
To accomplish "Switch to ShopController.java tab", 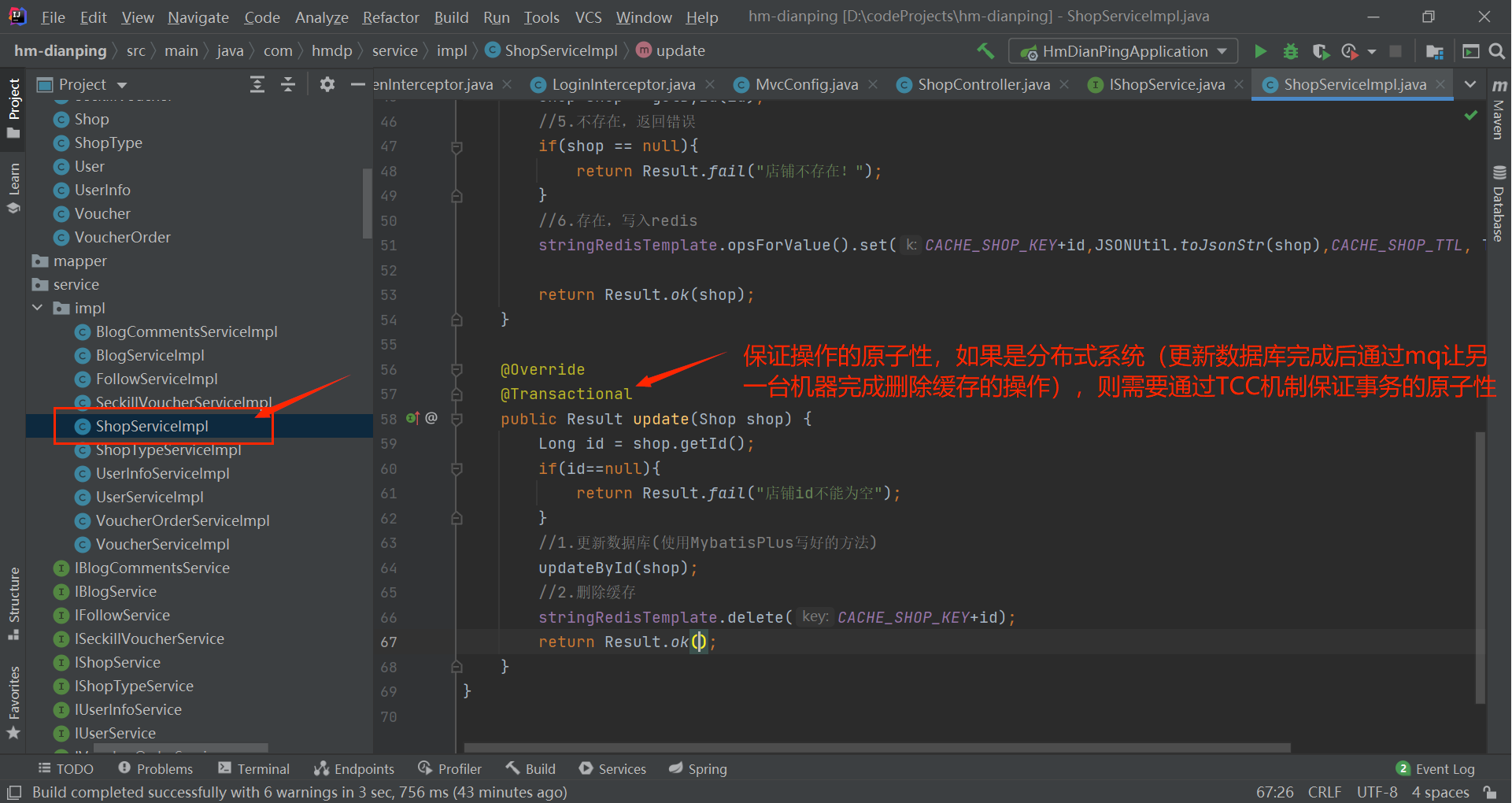I will (x=983, y=84).
